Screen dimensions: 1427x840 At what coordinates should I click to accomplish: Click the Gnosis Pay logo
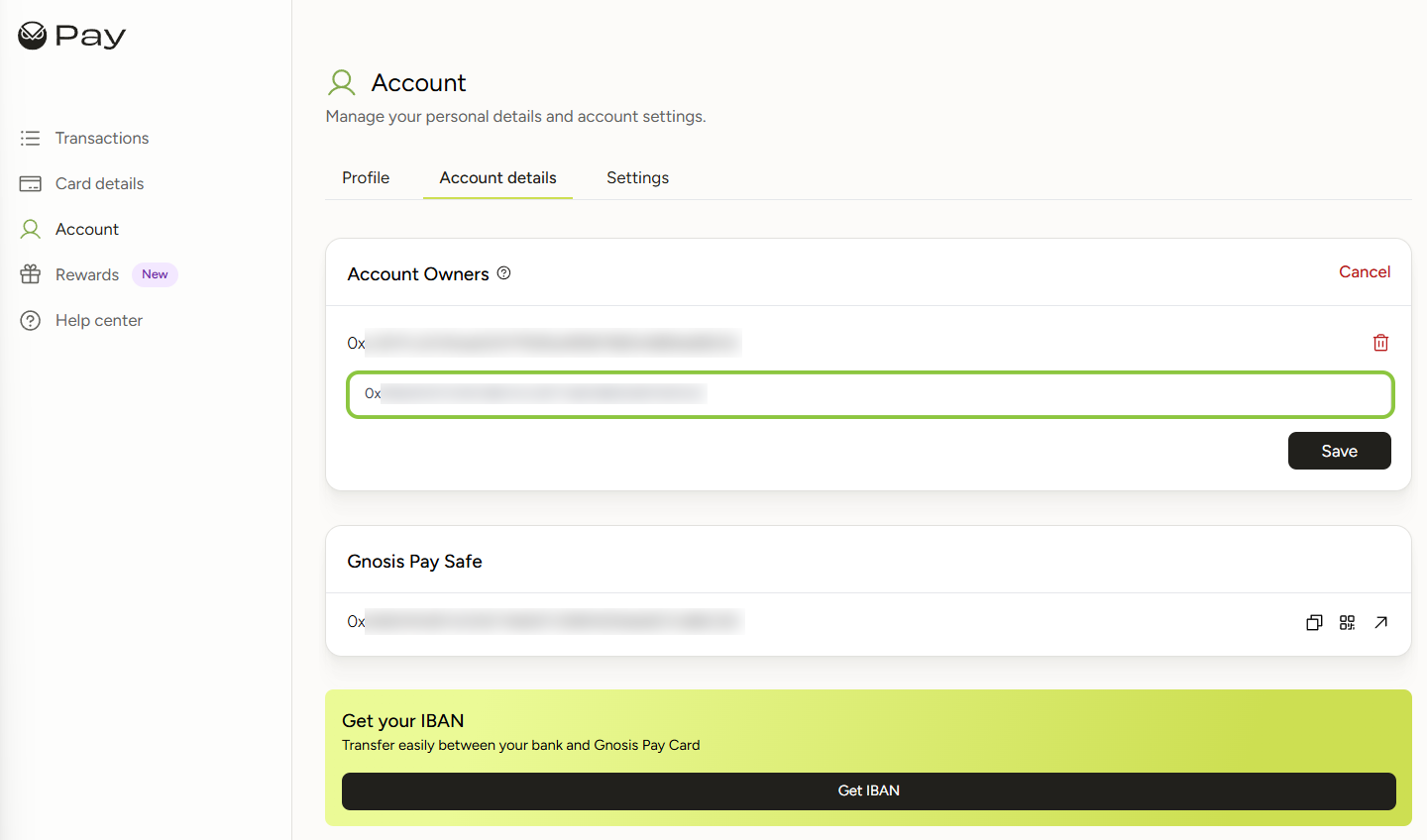tap(72, 36)
